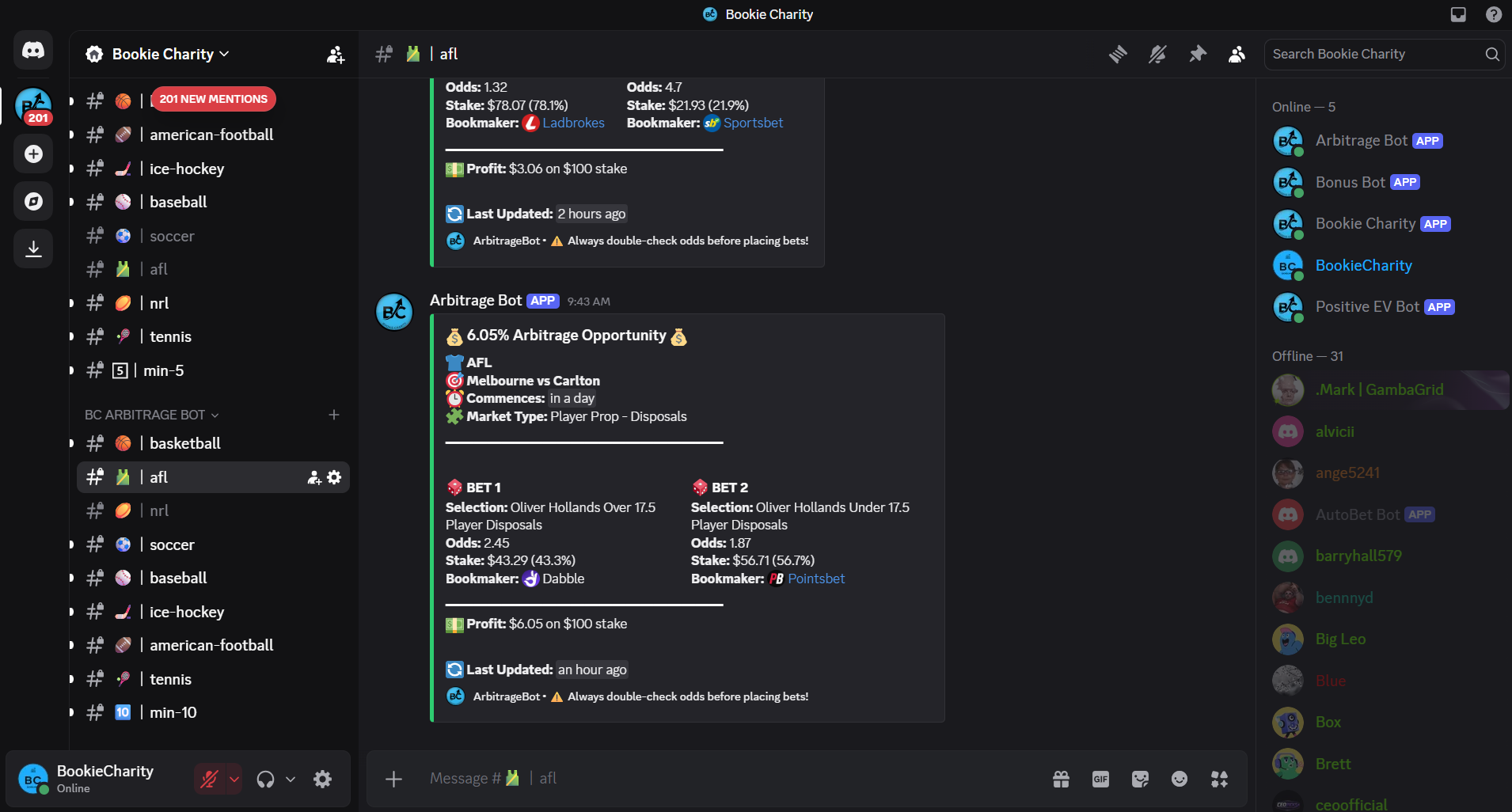Open Ladbrokes bookmaker link
Image resolution: width=1512 pixels, height=812 pixels.
(x=573, y=123)
